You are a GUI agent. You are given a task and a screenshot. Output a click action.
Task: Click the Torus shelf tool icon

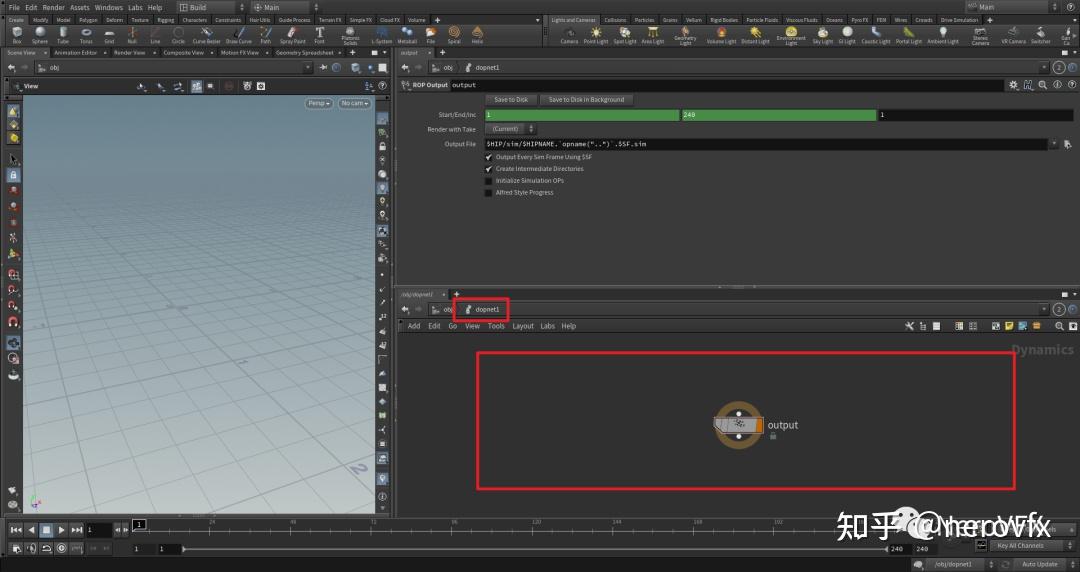pyautogui.click(x=86, y=34)
